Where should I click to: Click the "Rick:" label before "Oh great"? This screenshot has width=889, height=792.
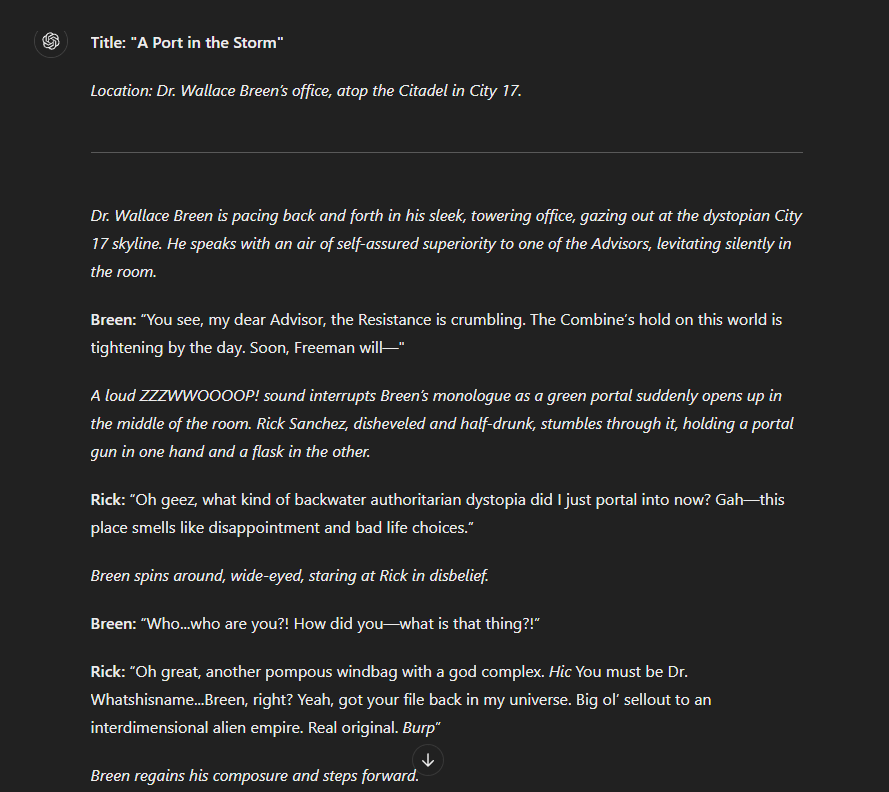point(107,671)
